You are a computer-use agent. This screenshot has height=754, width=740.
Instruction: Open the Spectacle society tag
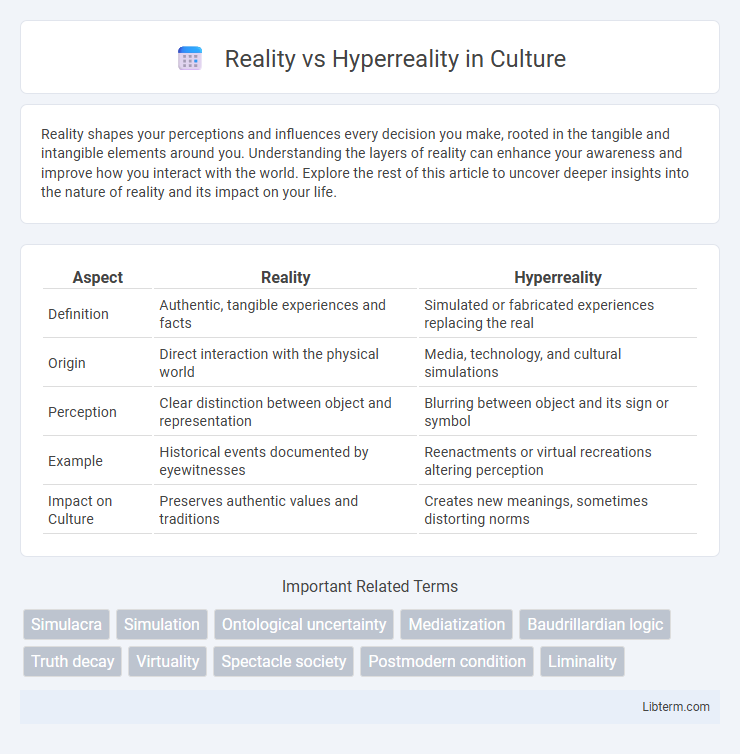[284, 661]
